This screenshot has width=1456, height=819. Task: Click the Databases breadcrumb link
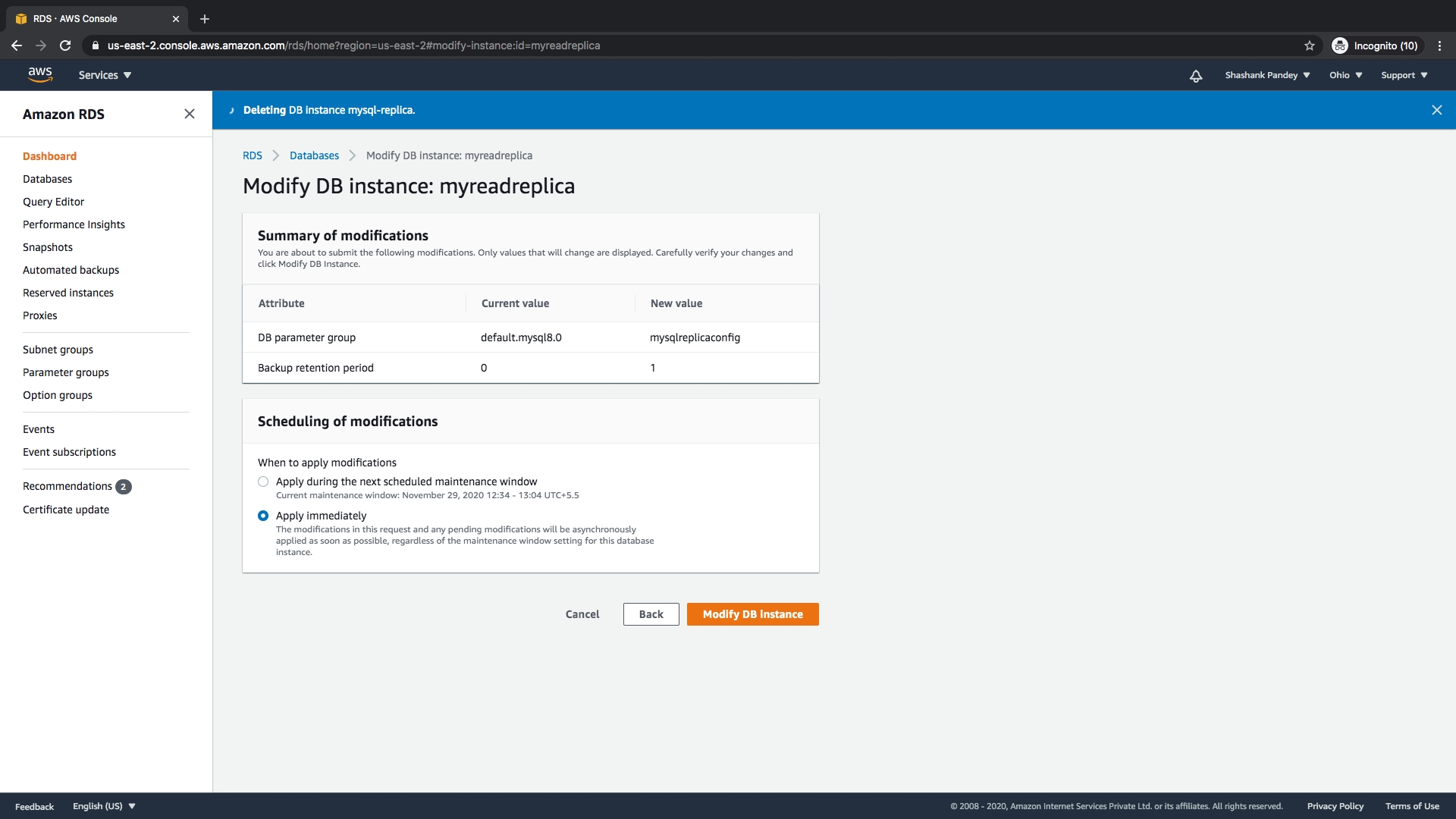coord(314,155)
